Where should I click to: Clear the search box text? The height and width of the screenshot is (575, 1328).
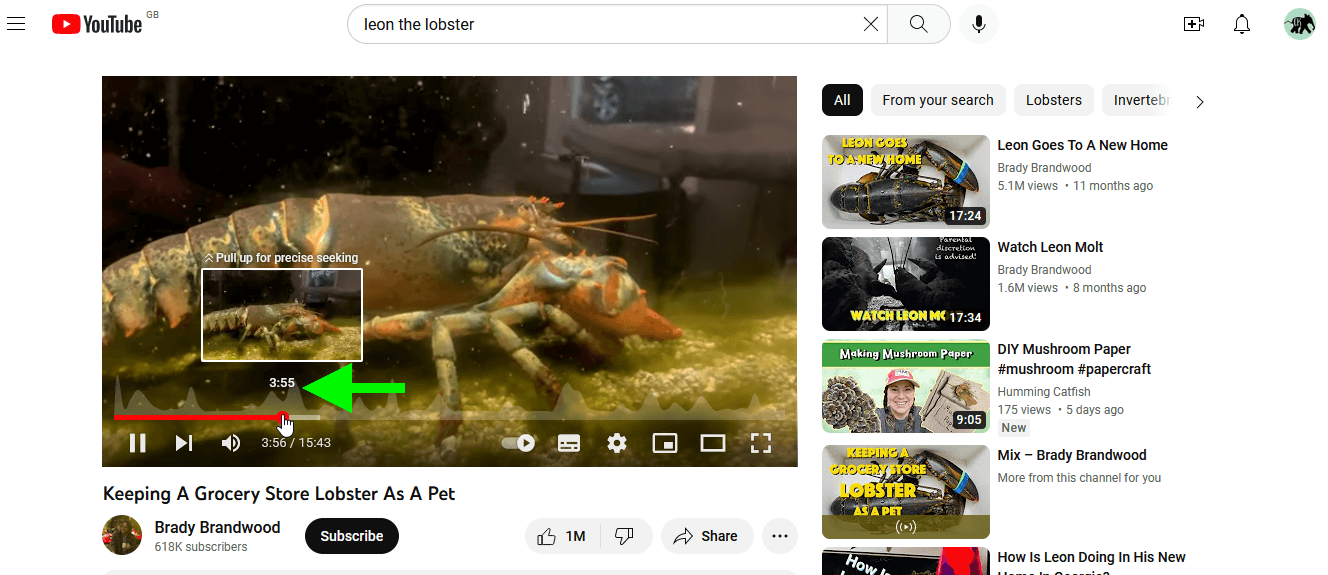click(x=871, y=24)
